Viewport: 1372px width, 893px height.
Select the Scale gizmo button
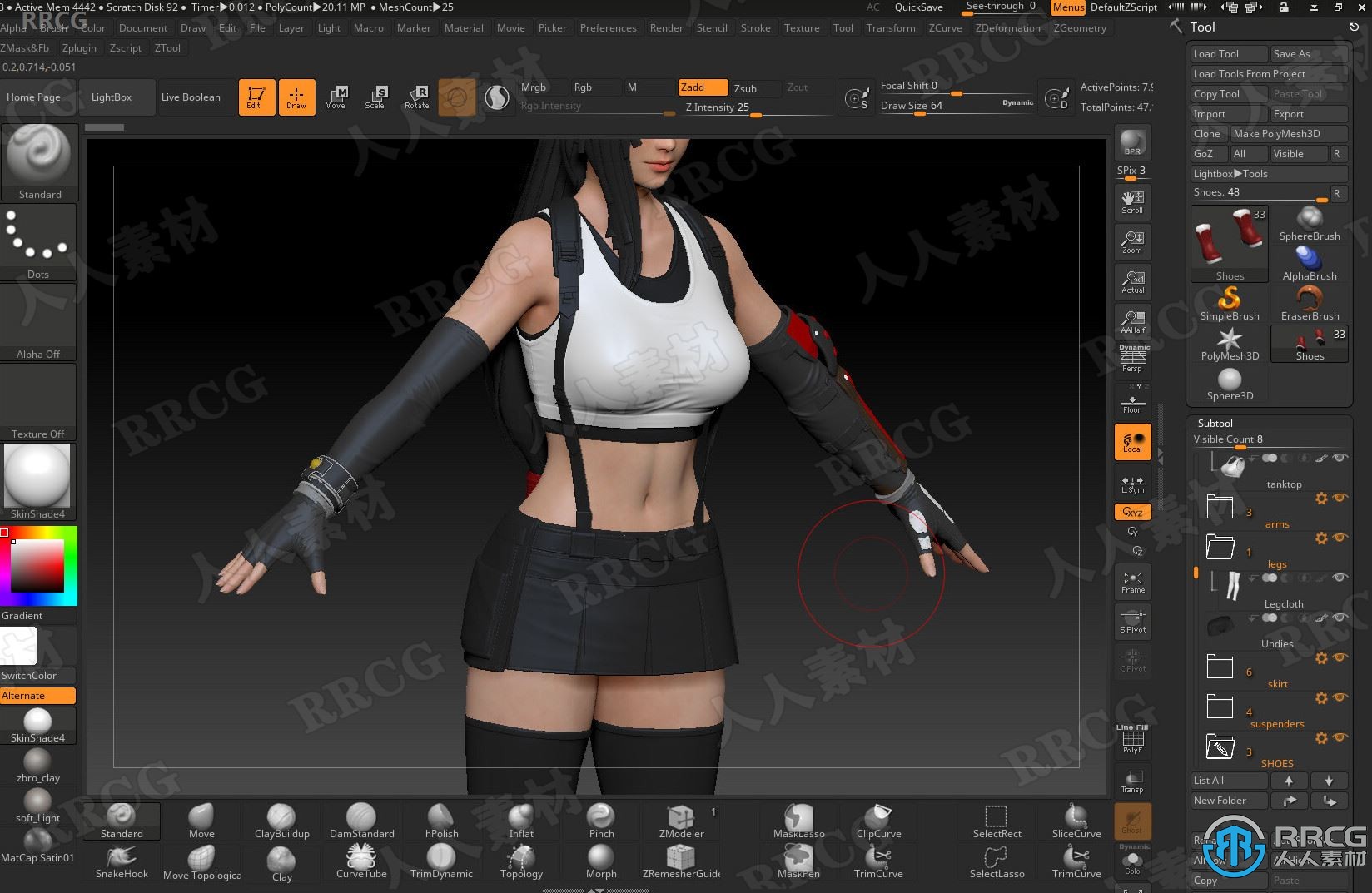[x=375, y=97]
